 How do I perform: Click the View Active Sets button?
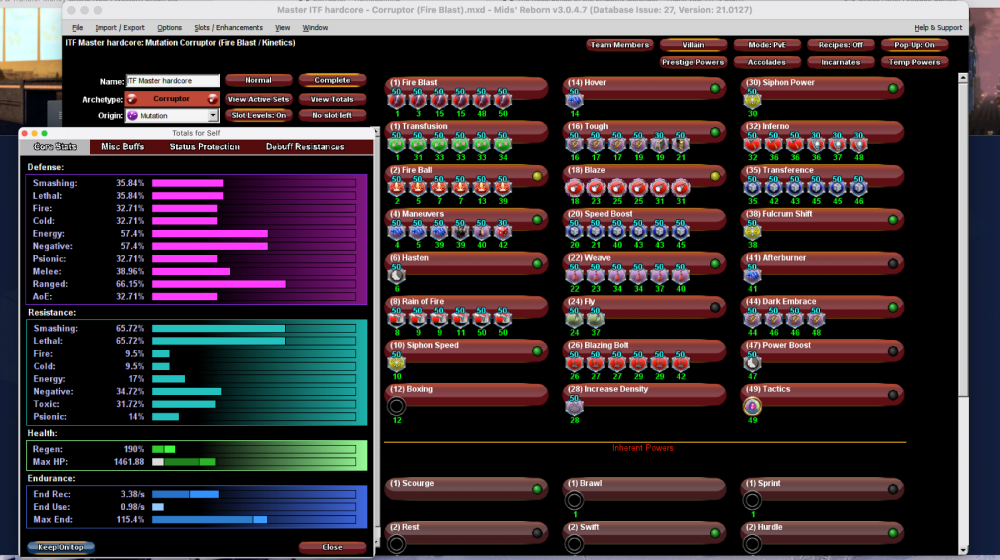tap(258, 99)
